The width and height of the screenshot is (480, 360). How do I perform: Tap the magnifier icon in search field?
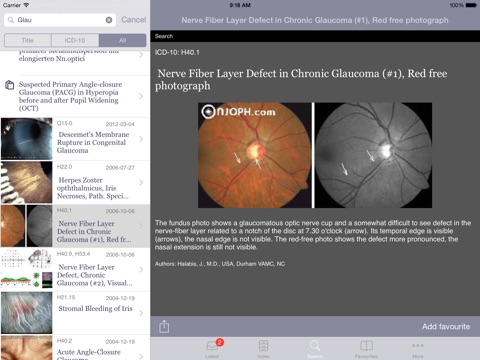(11, 20)
